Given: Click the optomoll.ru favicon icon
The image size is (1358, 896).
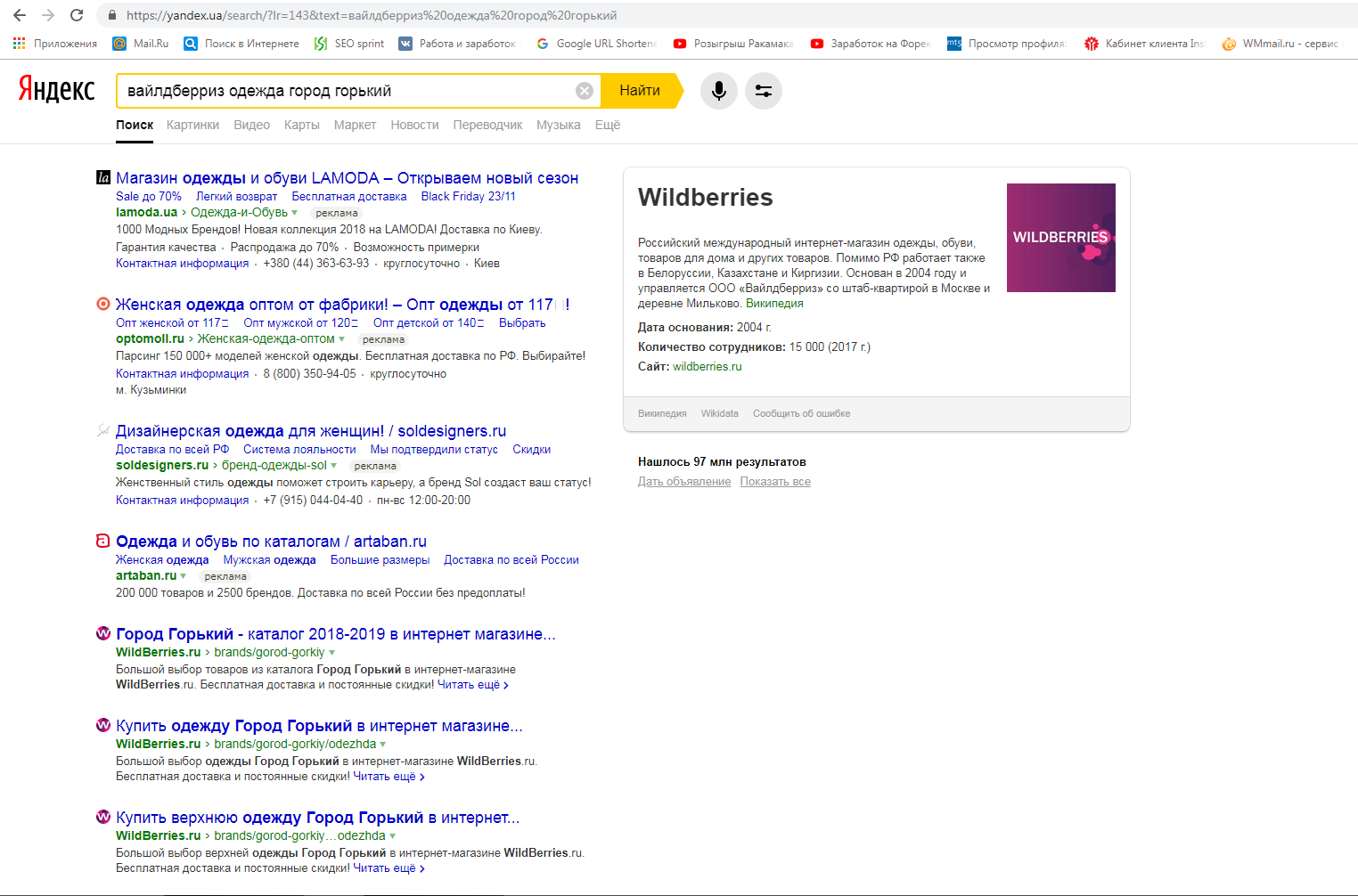Looking at the screenshot, I should tap(103, 304).
